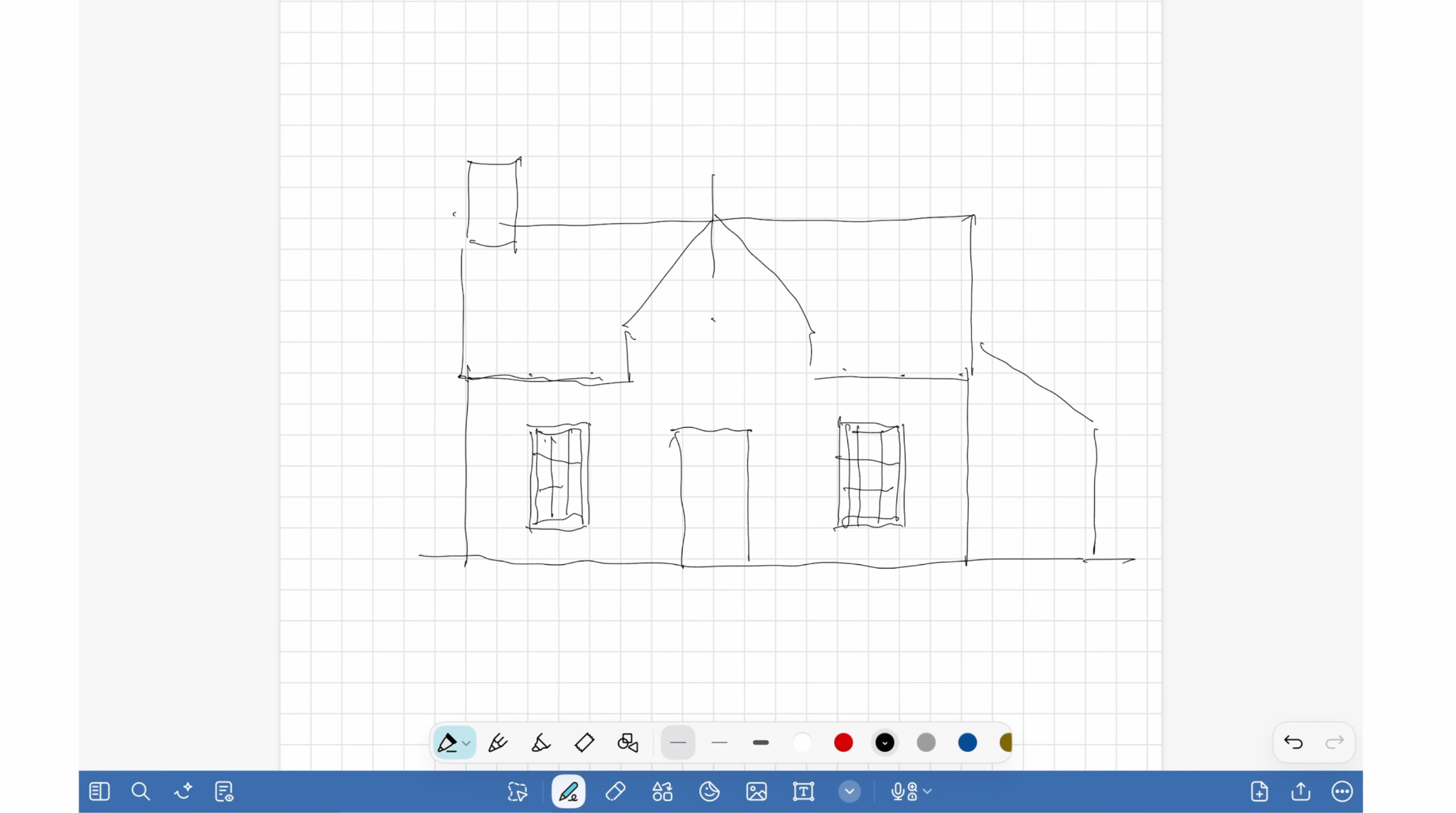
Task: Pick the gray color swatch
Action: coord(926,743)
